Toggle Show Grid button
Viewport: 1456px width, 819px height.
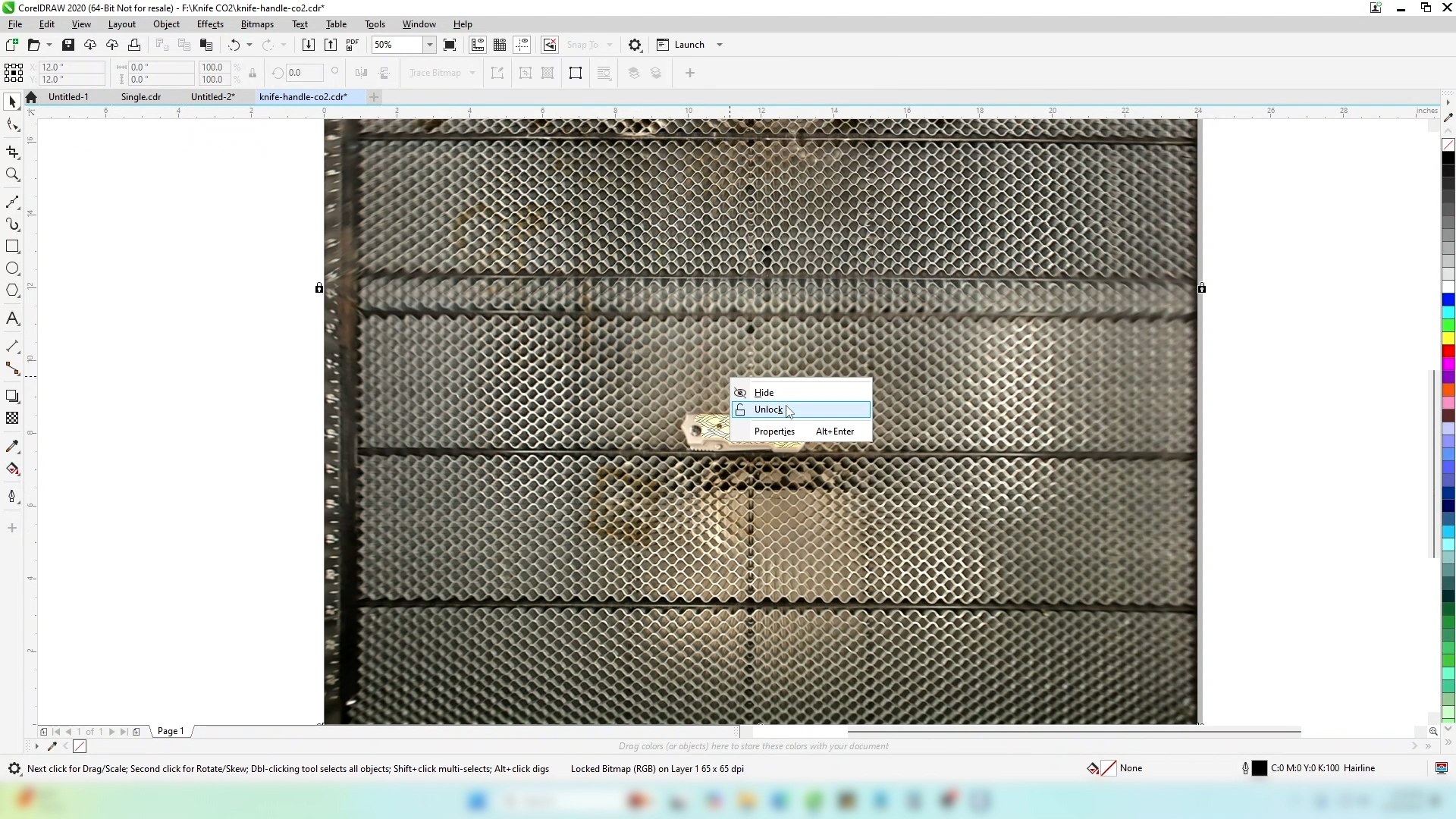(500, 45)
